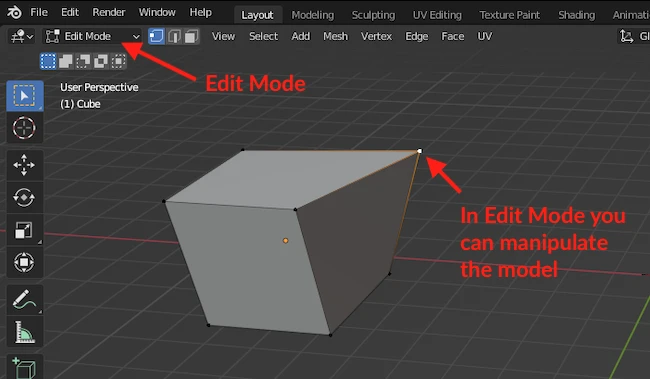Click the selected white vertex on cube

tap(420, 151)
